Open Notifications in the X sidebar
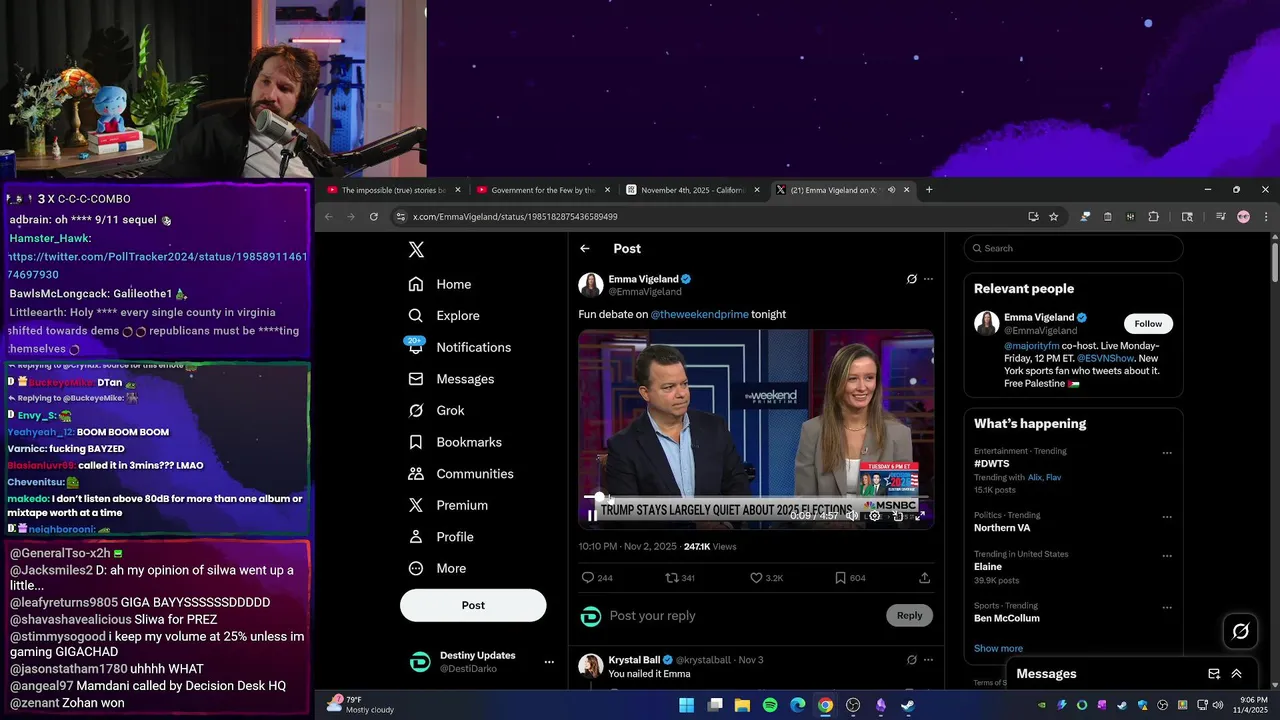 pyautogui.click(x=459, y=347)
